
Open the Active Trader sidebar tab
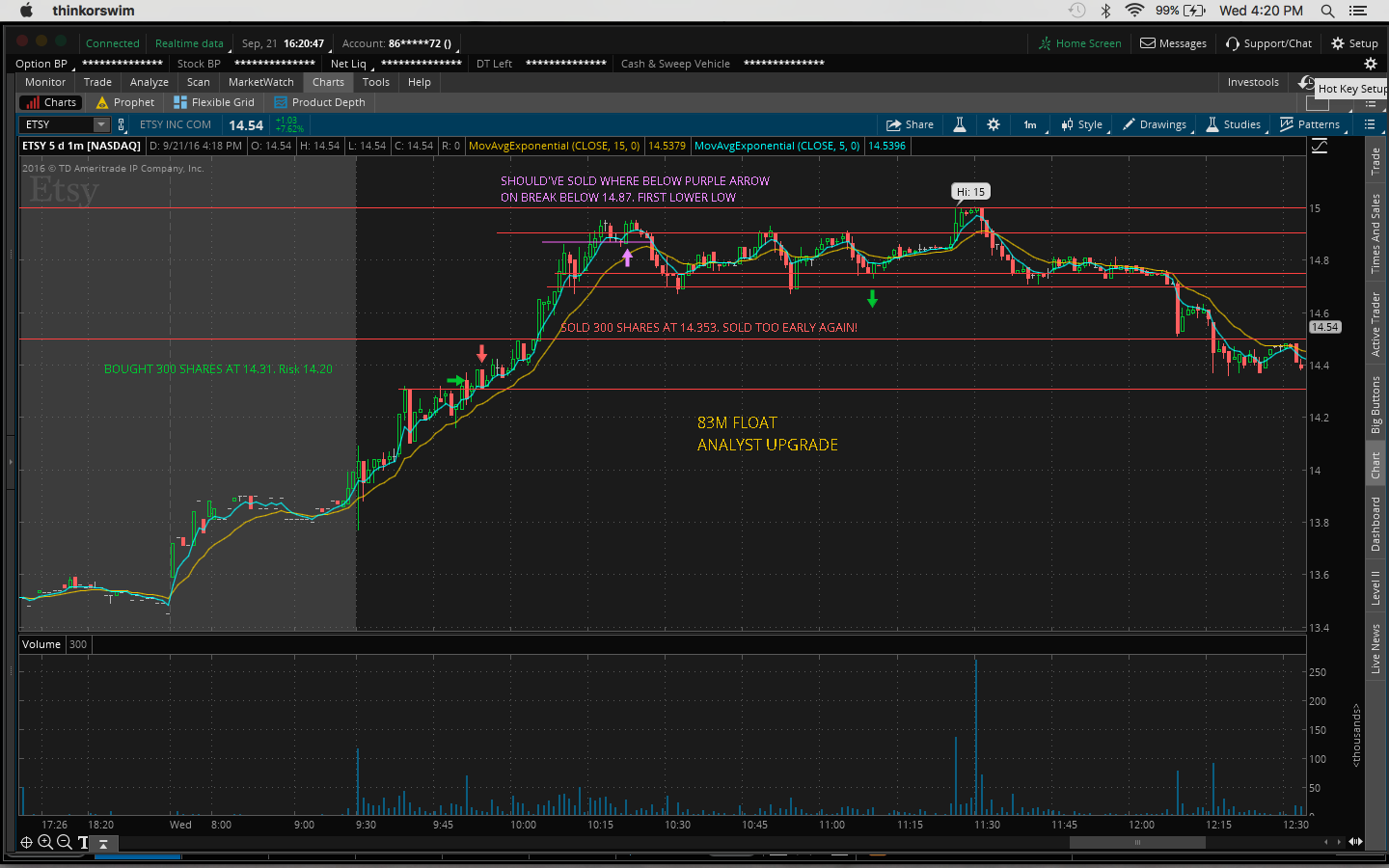tap(1375, 324)
